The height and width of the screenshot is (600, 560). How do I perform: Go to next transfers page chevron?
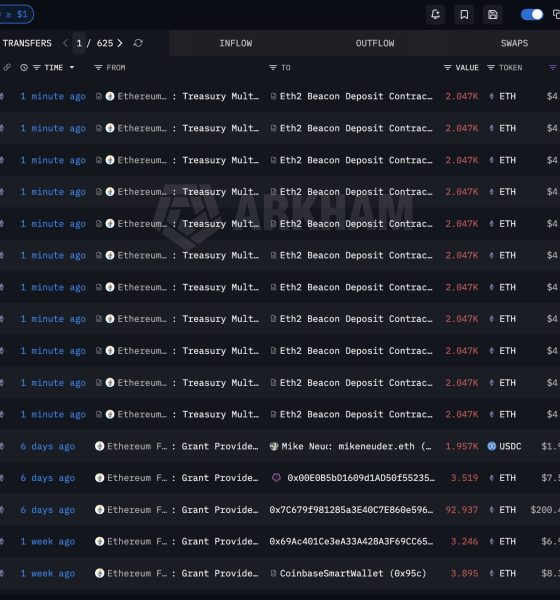click(120, 43)
